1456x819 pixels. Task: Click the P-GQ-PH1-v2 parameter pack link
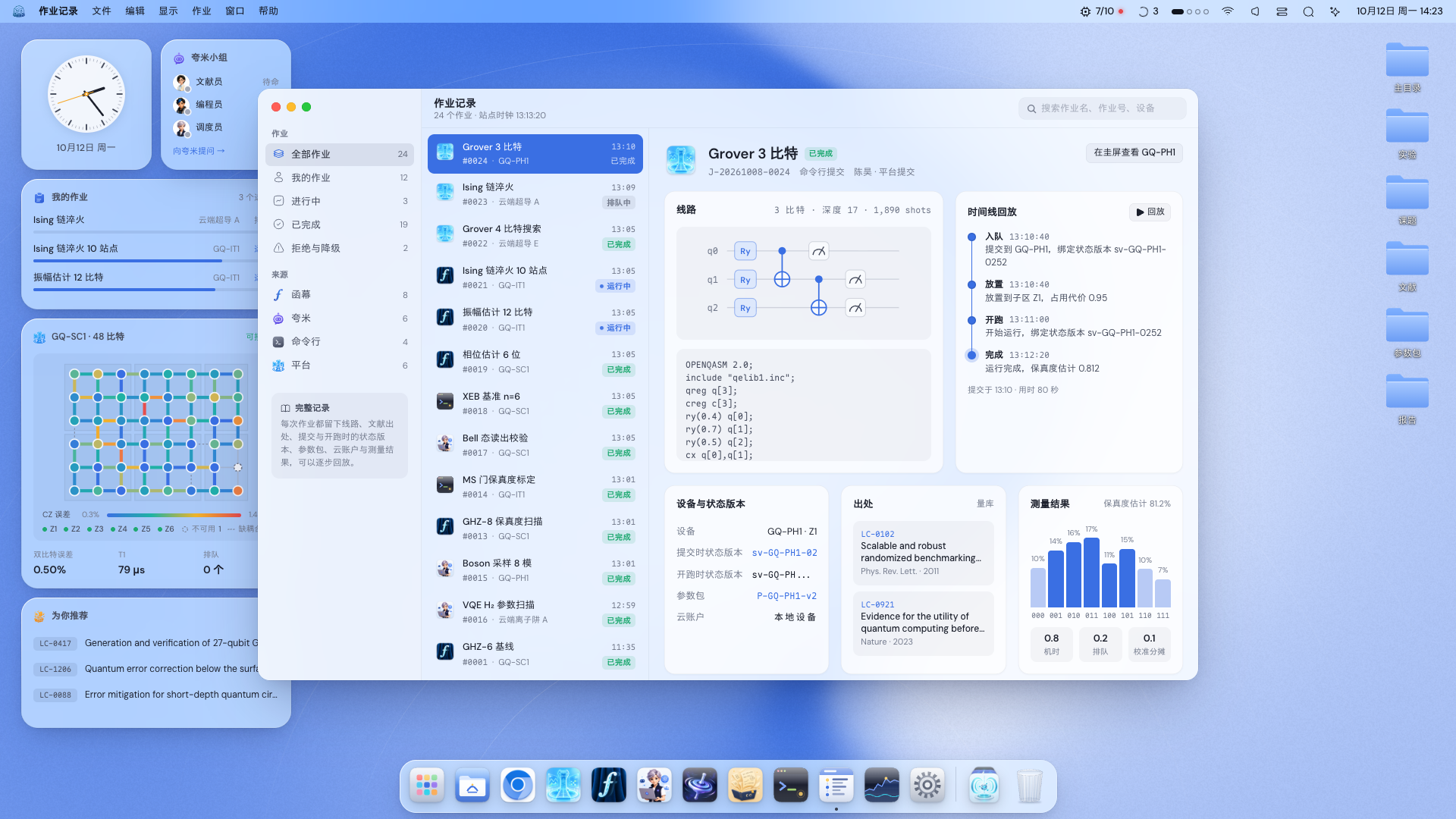coord(786,596)
